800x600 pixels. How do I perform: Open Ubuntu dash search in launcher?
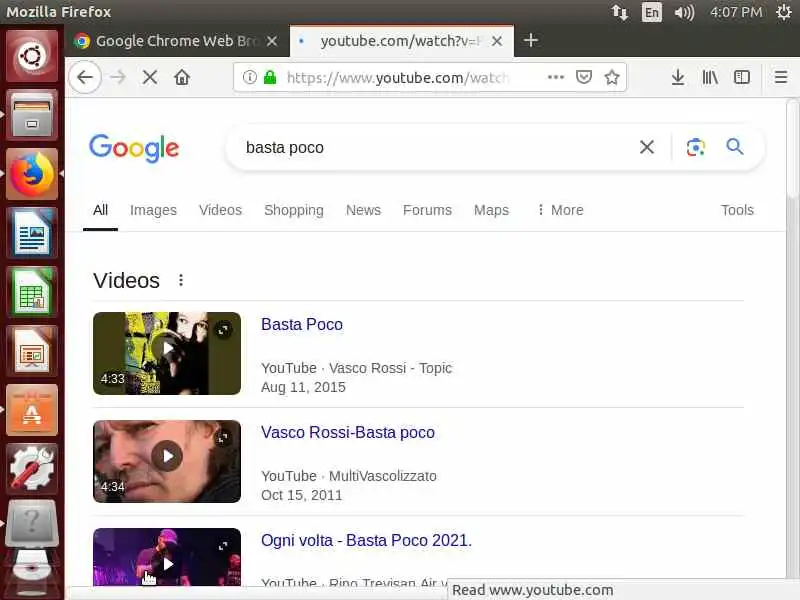click(x=32, y=56)
